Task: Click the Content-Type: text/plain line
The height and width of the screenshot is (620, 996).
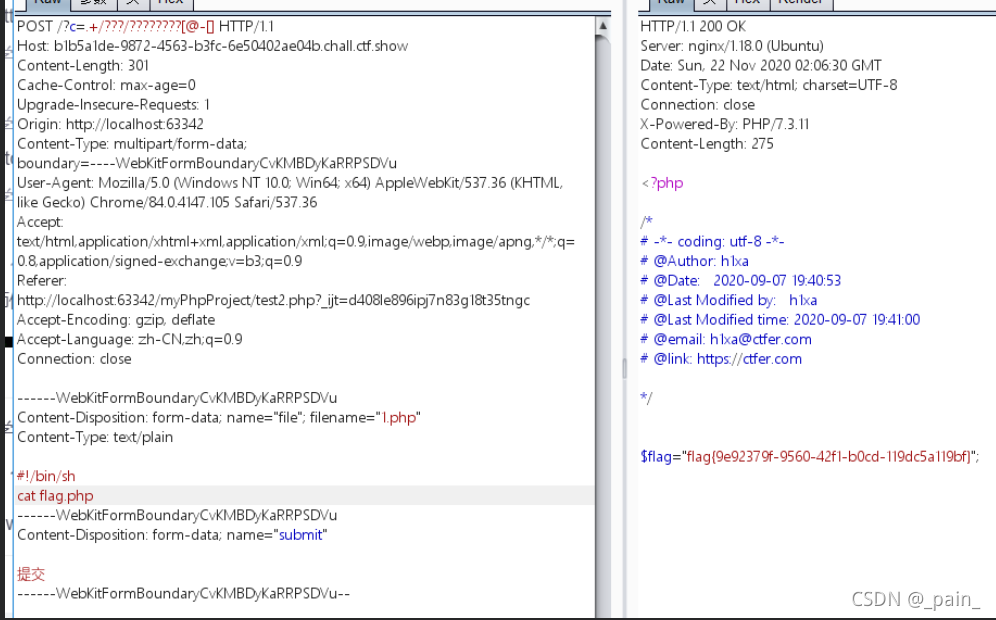Action: [x=95, y=437]
